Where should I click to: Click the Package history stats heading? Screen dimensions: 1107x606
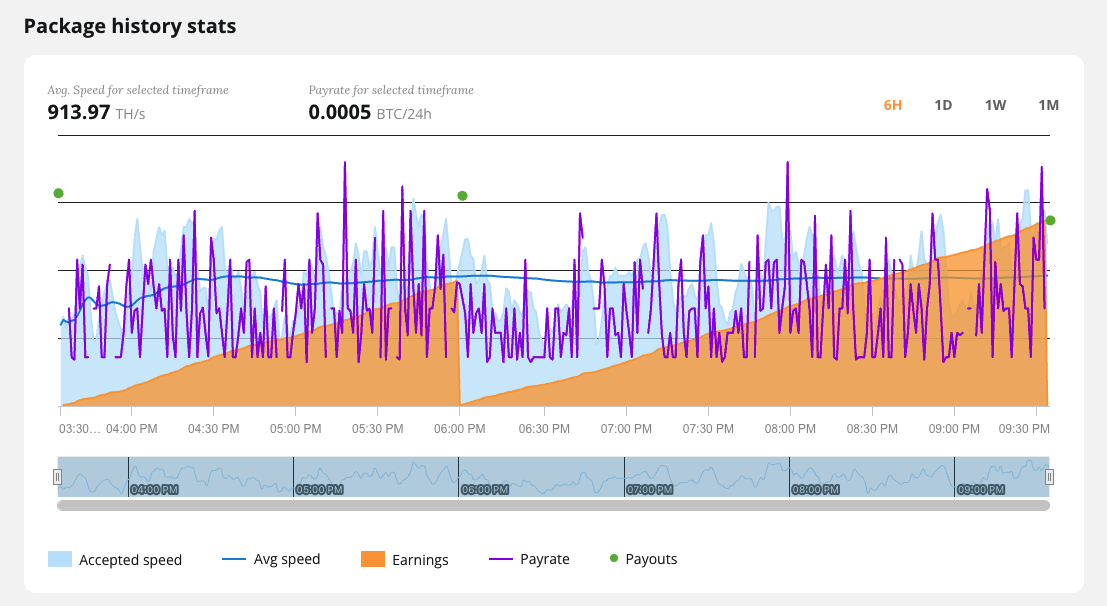130,26
